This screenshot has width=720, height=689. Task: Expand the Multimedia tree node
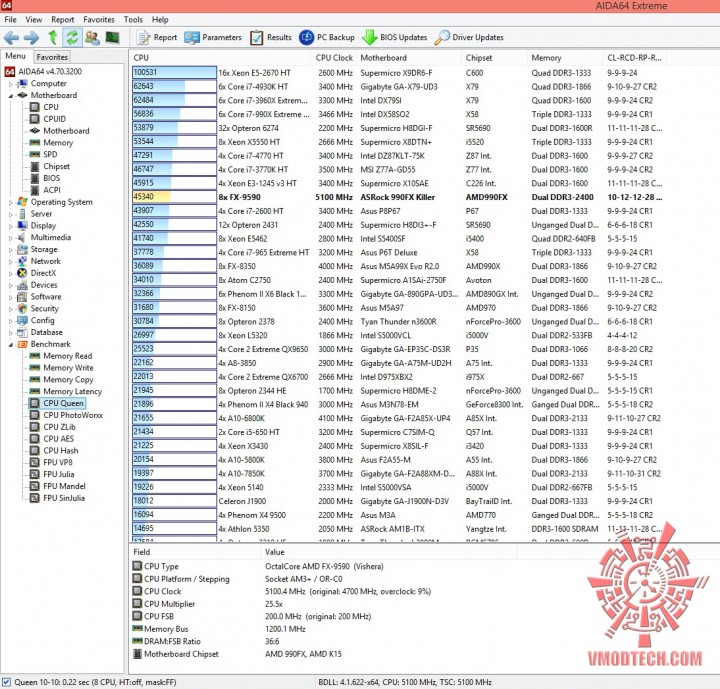tap(11, 238)
